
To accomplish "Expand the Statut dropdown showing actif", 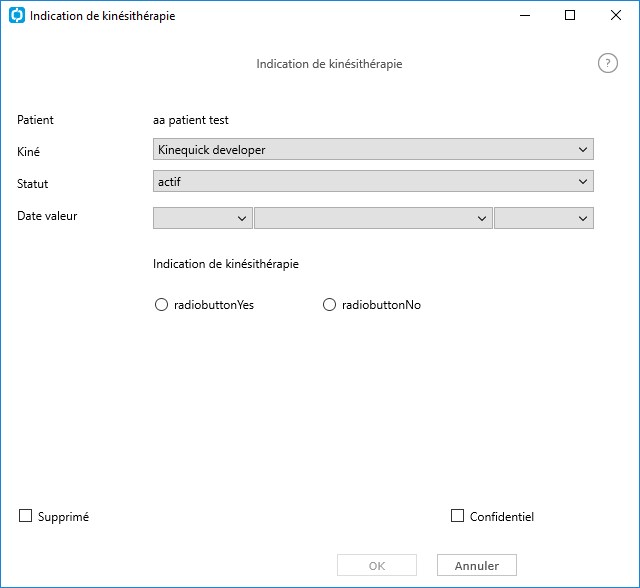I will (373, 181).
